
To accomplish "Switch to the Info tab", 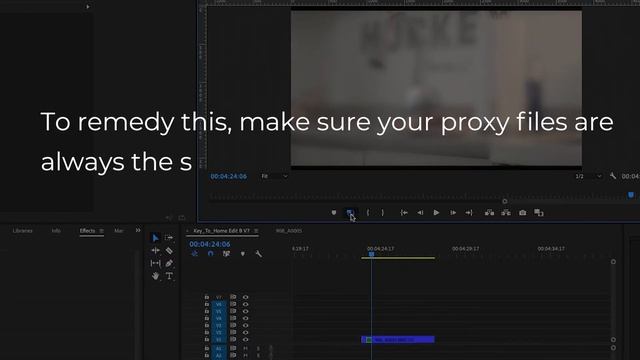I will (x=56, y=231).
